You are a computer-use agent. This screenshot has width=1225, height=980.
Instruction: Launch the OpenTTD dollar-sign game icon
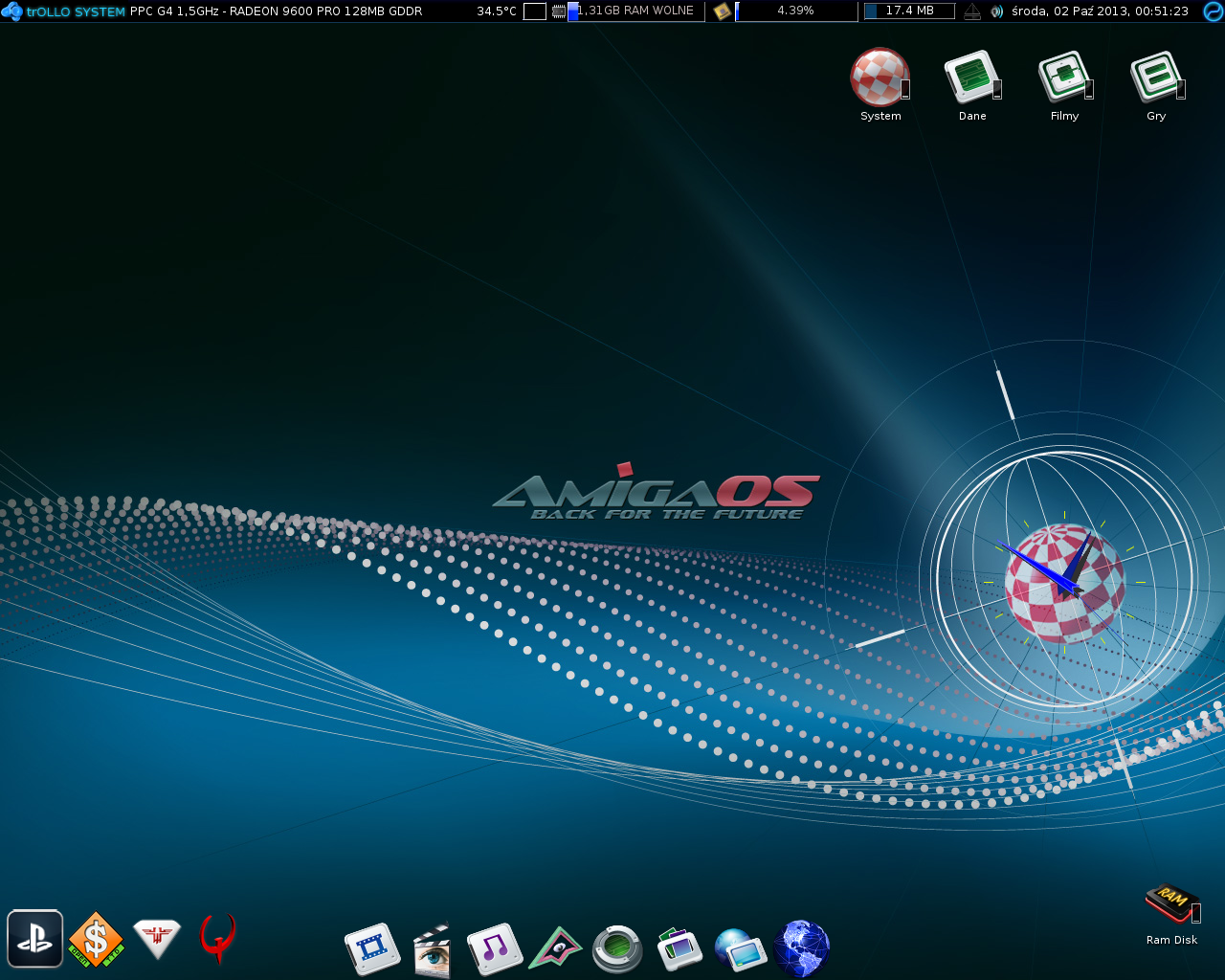point(96,939)
